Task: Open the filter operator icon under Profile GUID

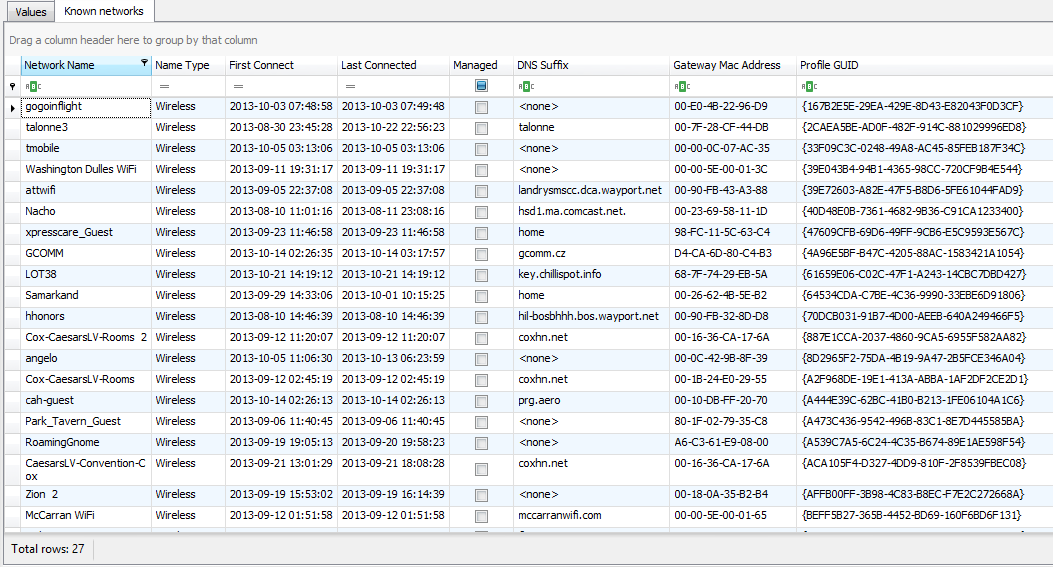Action: click(x=809, y=86)
